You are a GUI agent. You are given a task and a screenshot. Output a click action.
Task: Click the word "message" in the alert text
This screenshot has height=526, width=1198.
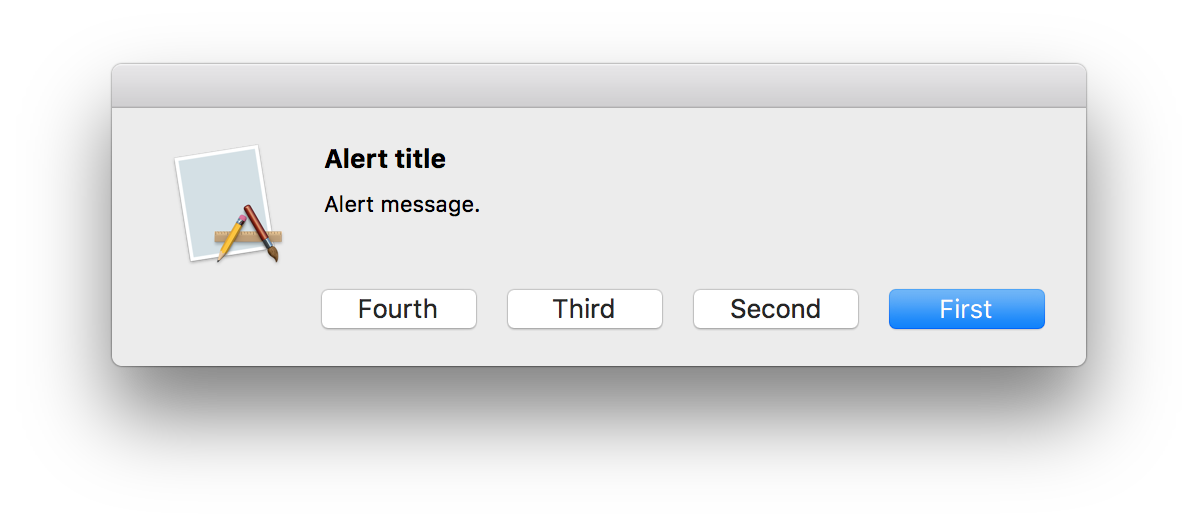pos(428,205)
